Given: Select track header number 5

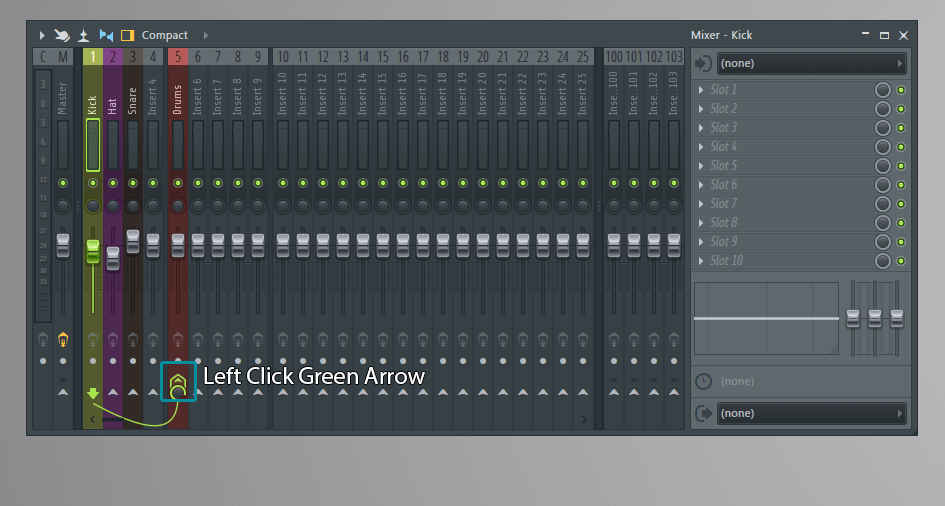Looking at the screenshot, I should (177, 57).
